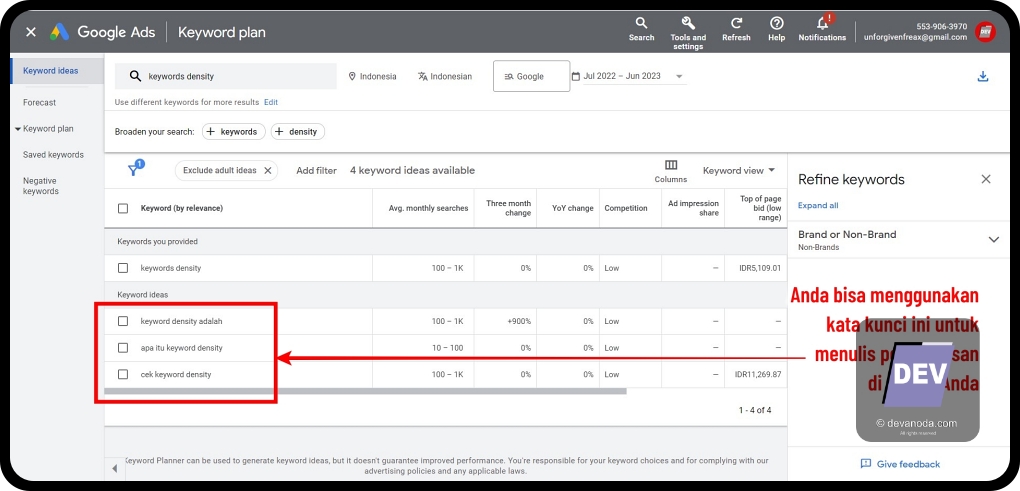Viewport: 1020px width, 491px height.
Task: Open Tools and settings wrench menu
Action: click(688, 33)
